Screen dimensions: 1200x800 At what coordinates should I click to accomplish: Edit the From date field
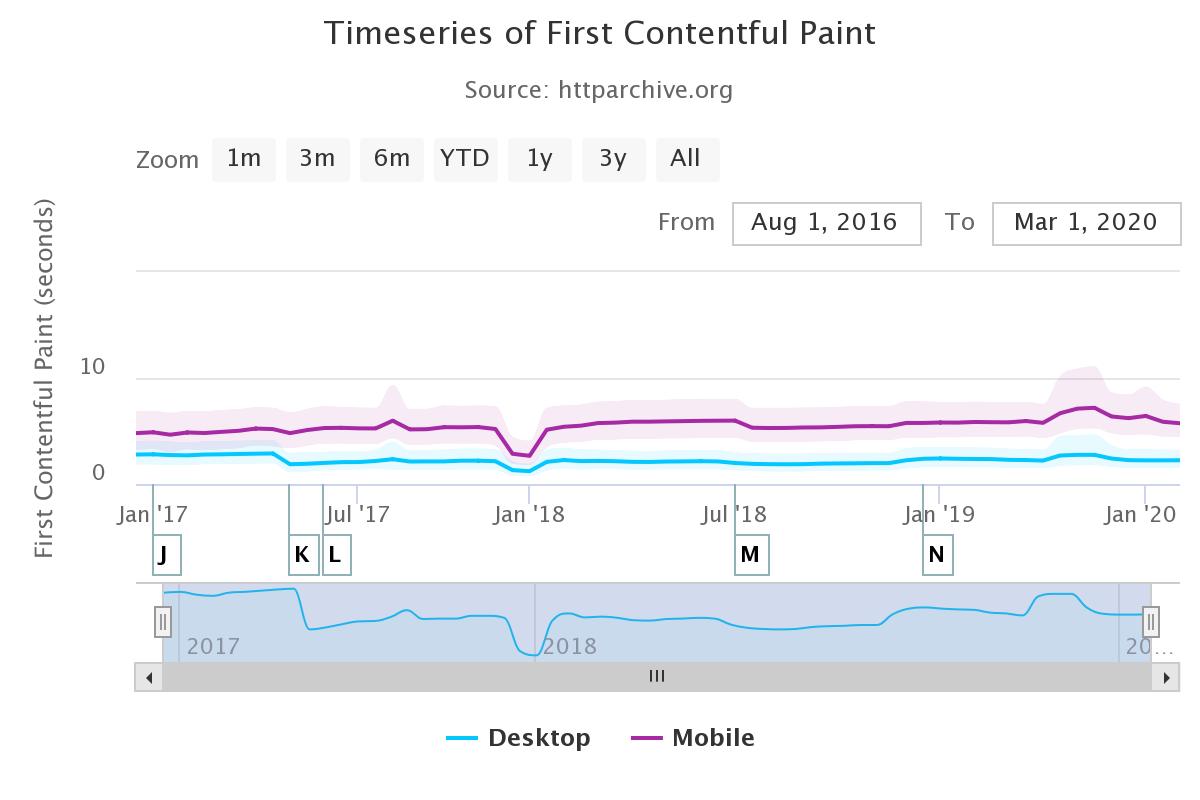click(826, 223)
